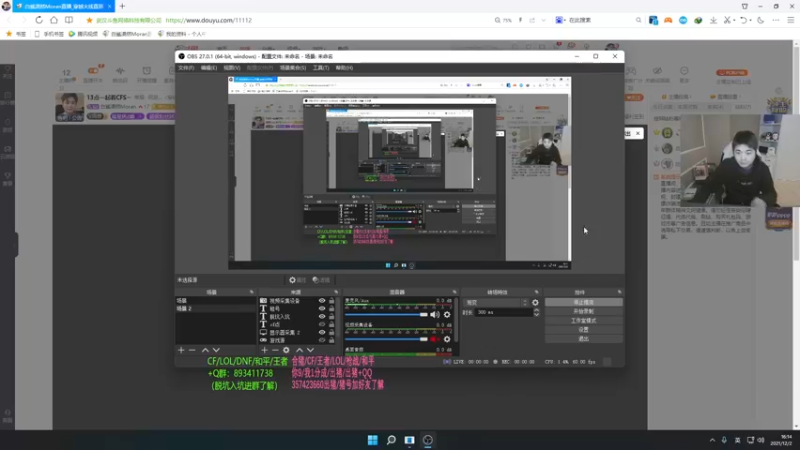Open 麦克风/Aux mixer gear settings
Screen dimensions: 800x450
[447, 315]
